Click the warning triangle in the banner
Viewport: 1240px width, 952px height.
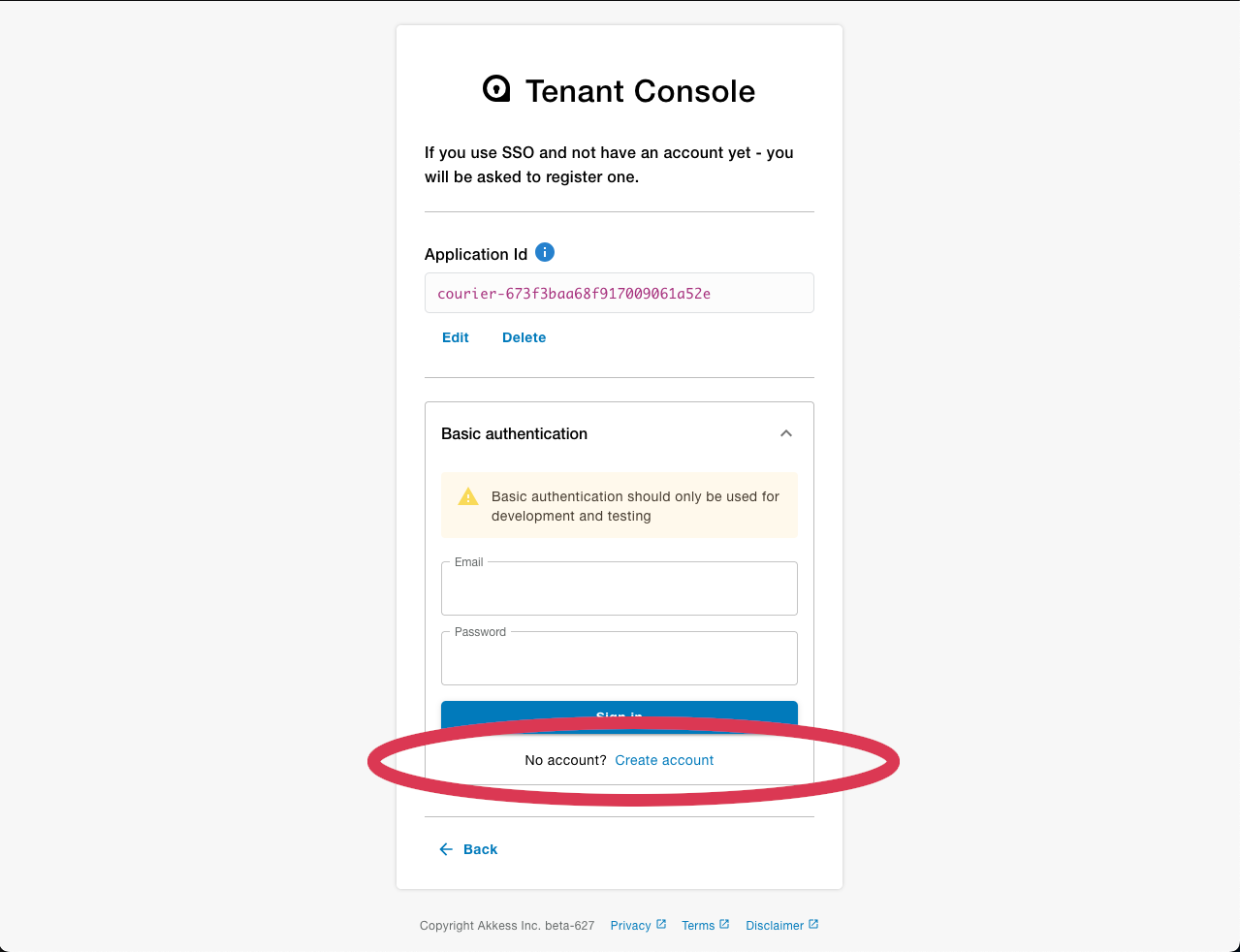[468, 495]
